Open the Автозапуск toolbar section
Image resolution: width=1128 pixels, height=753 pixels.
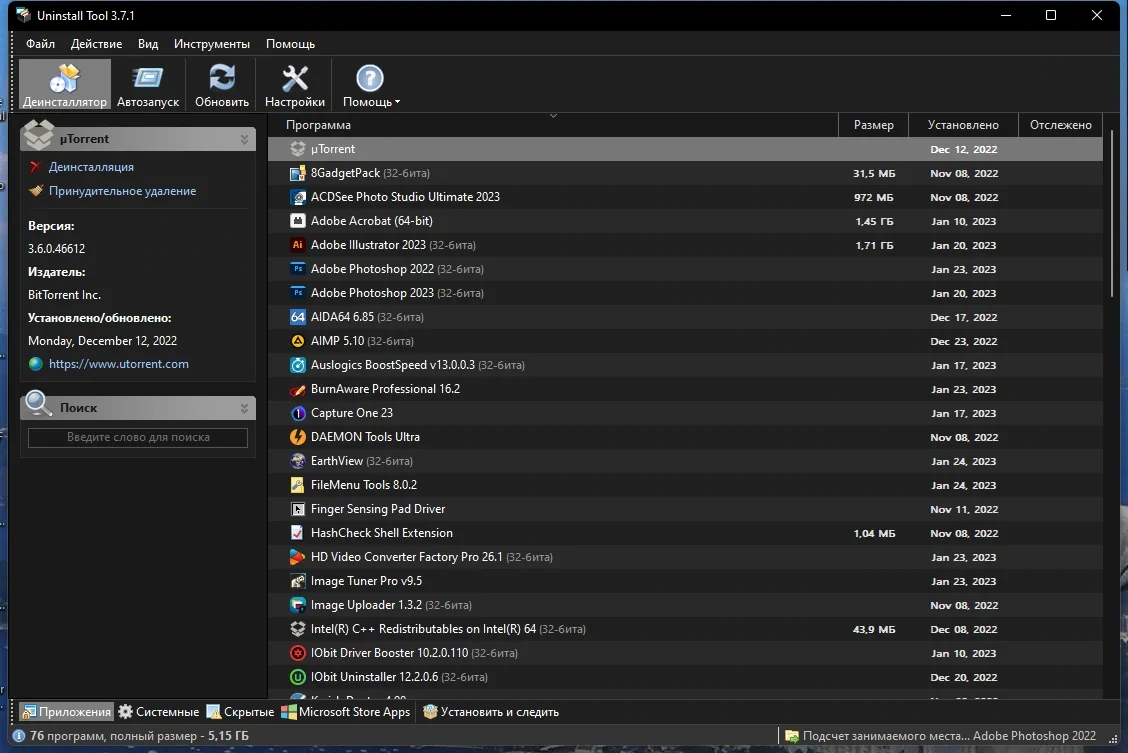pos(148,85)
